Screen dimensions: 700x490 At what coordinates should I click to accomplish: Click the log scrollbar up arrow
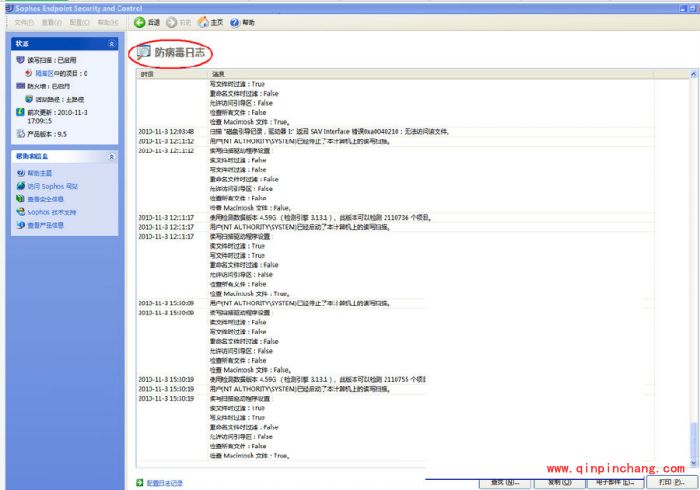pos(693,74)
